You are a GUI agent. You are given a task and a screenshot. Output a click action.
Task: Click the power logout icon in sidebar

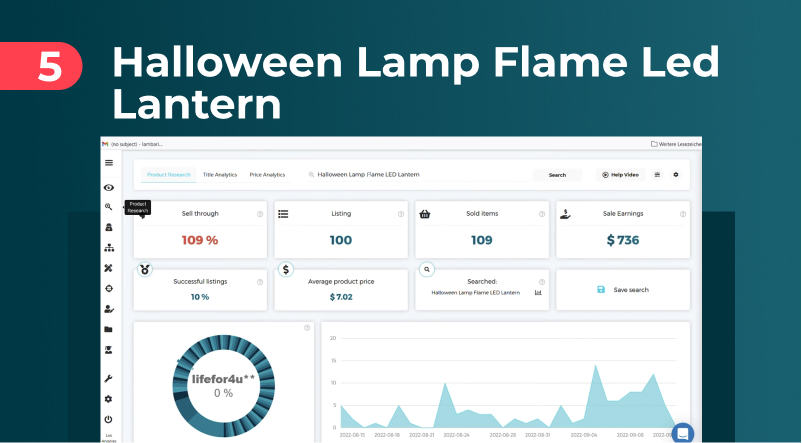(108, 419)
